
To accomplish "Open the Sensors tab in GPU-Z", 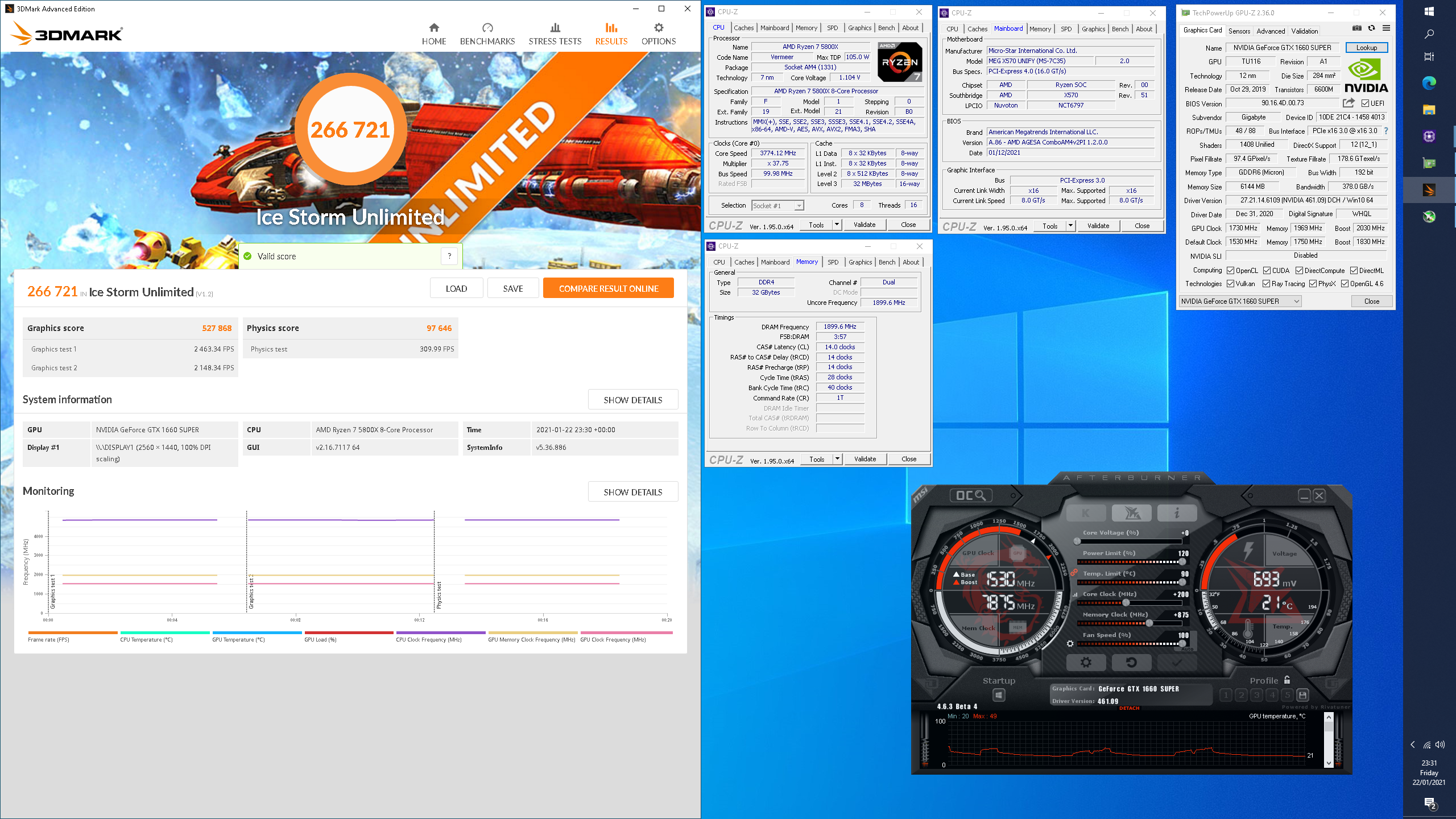I will [x=1239, y=31].
